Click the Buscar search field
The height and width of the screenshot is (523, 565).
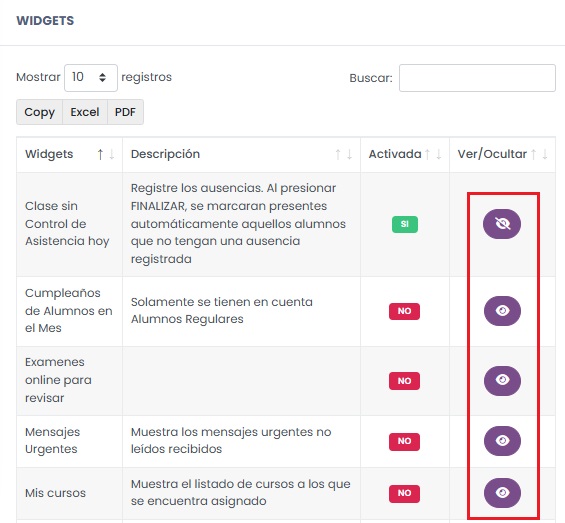477,78
